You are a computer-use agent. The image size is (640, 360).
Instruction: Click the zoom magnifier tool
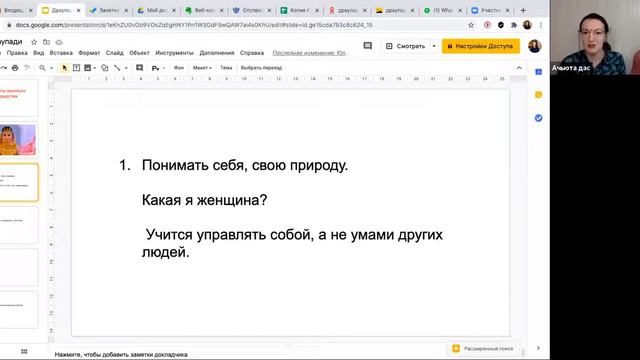click(x=42, y=68)
